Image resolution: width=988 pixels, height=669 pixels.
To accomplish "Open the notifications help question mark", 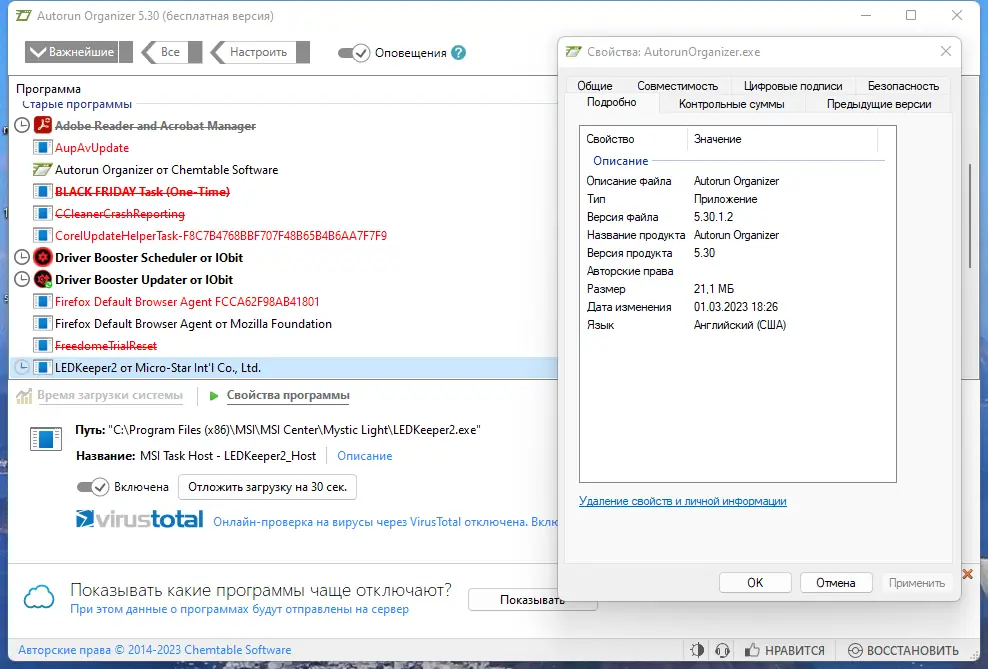I will point(459,53).
